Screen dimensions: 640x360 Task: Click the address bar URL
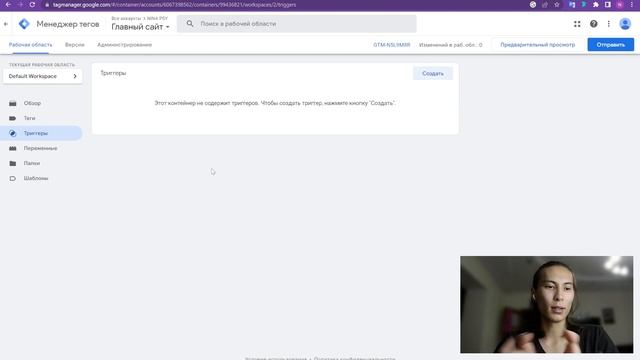[x=174, y=5]
